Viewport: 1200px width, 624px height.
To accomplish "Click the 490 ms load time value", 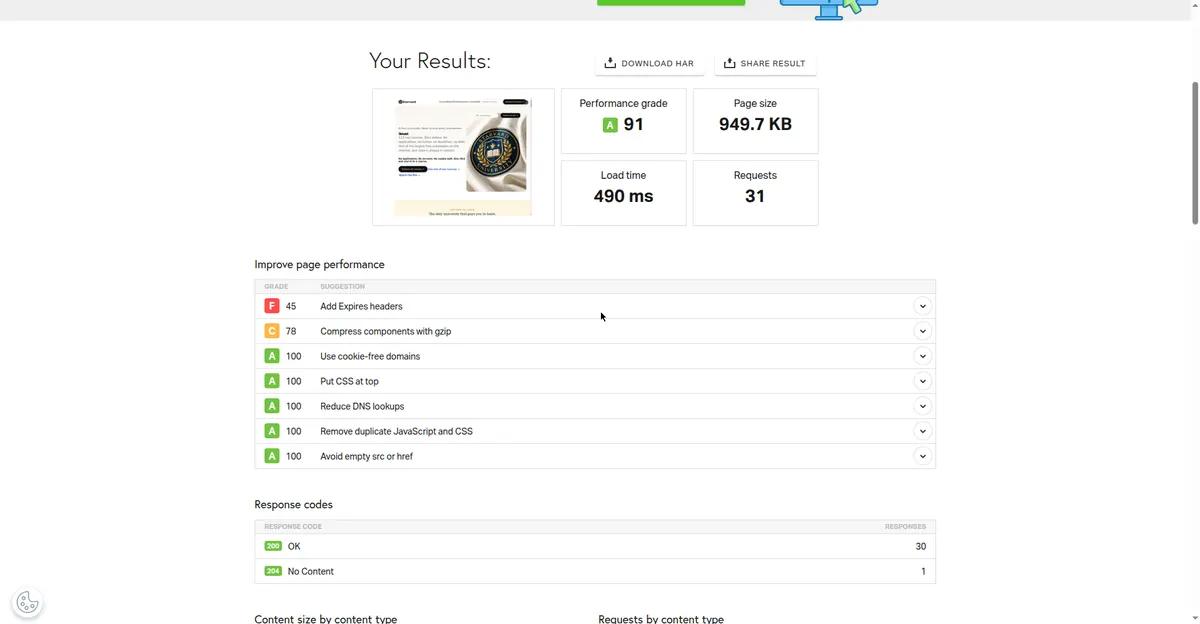I will (623, 196).
